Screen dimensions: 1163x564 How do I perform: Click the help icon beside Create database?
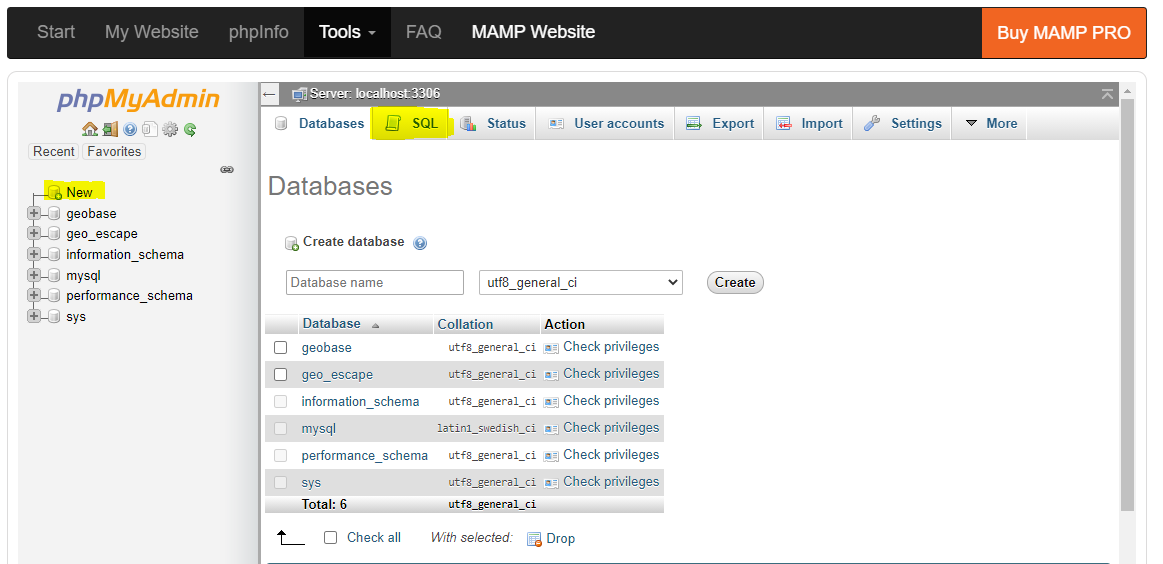pyautogui.click(x=420, y=243)
